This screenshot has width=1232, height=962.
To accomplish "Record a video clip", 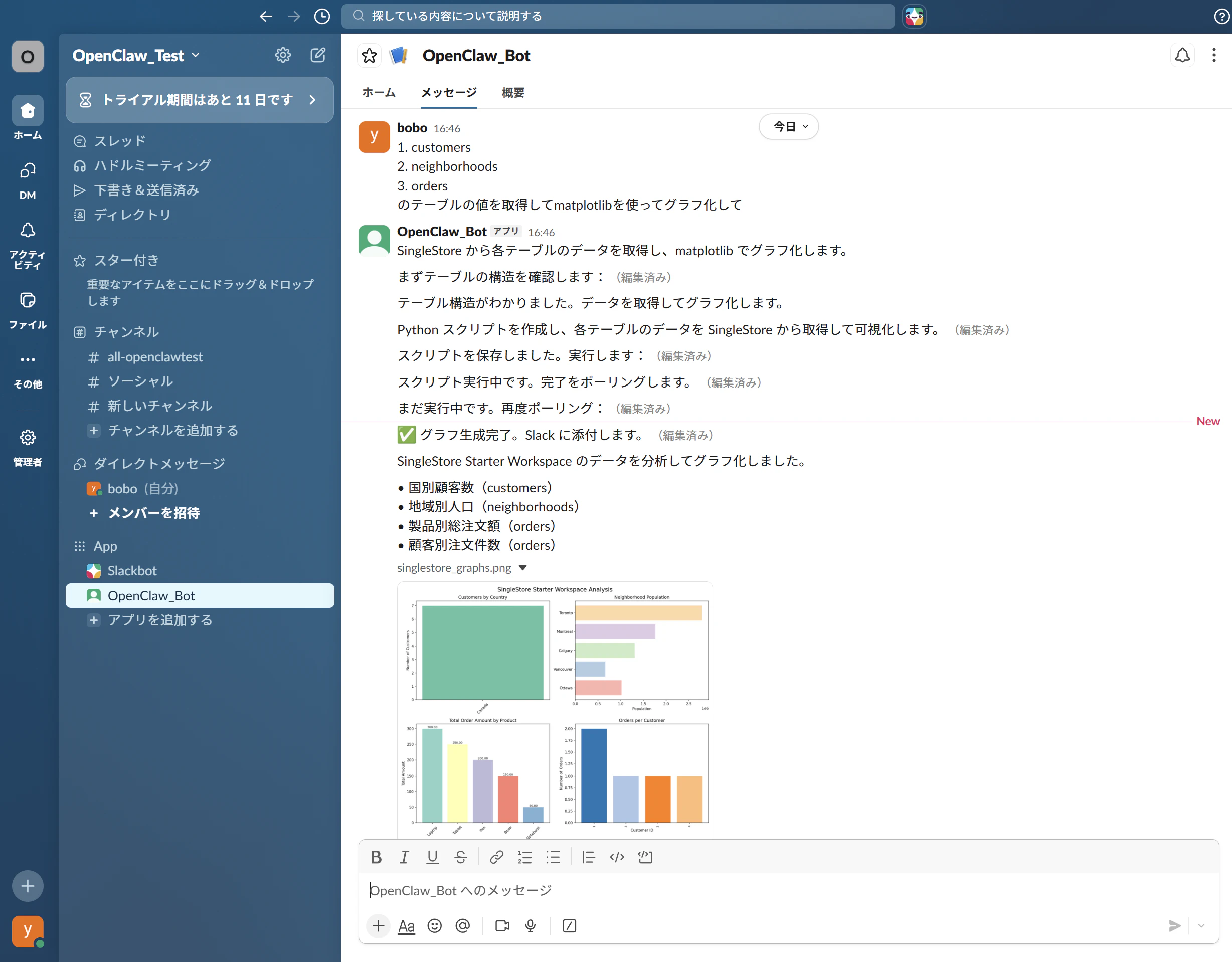I will click(x=502, y=926).
